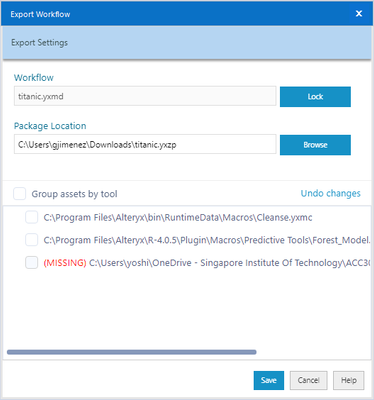Click the Package Location label
Image resolution: width=374 pixels, height=400 pixels.
point(50,126)
